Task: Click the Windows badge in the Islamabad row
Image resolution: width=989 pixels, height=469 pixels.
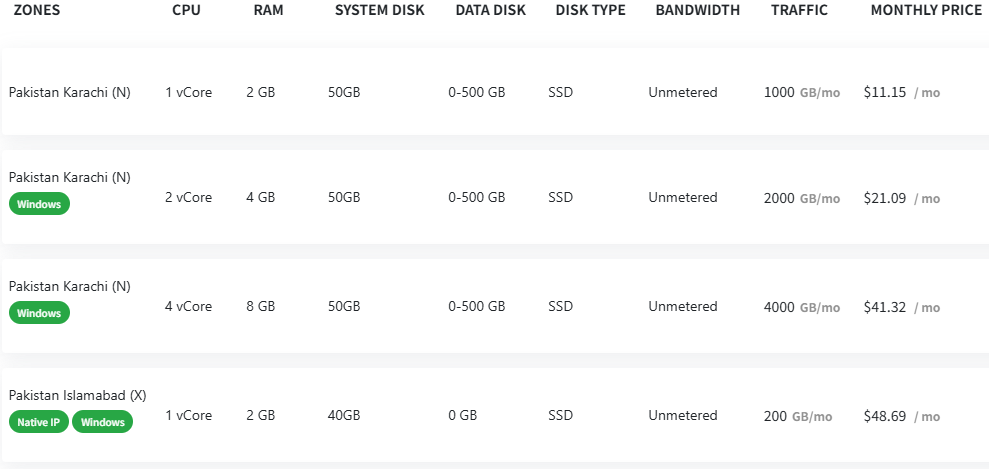Action: click(102, 422)
